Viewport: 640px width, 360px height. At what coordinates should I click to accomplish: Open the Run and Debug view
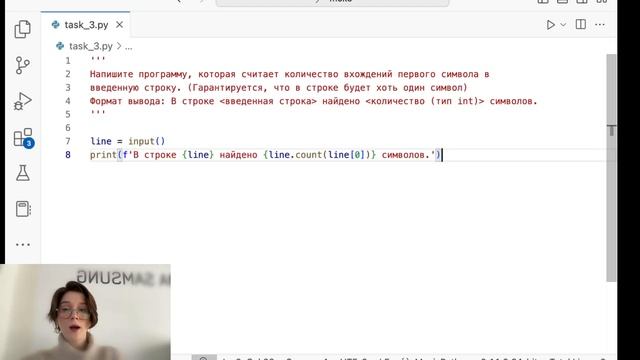(x=22, y=101)
